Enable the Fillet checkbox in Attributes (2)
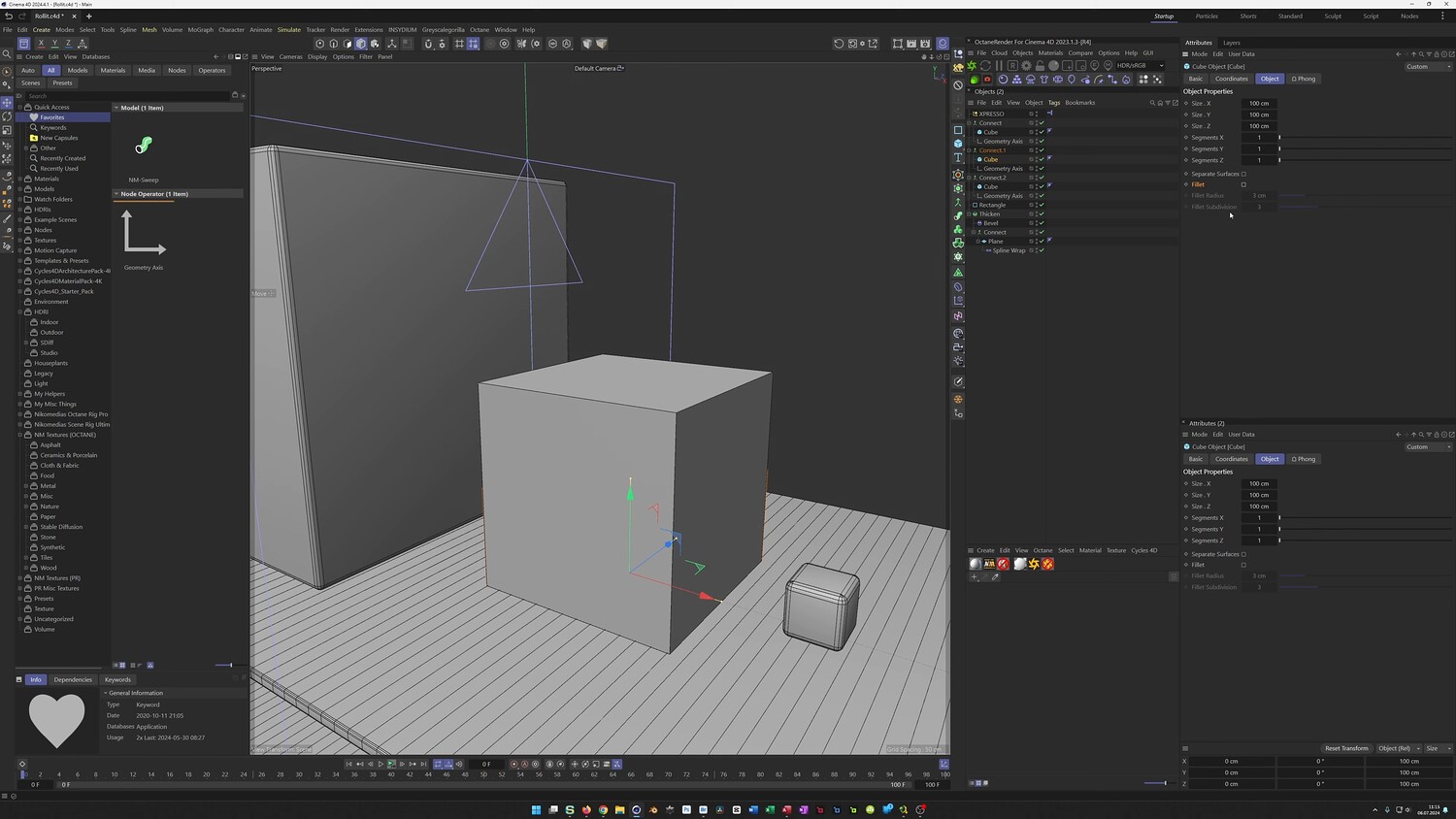 (x=1243, y=565)
